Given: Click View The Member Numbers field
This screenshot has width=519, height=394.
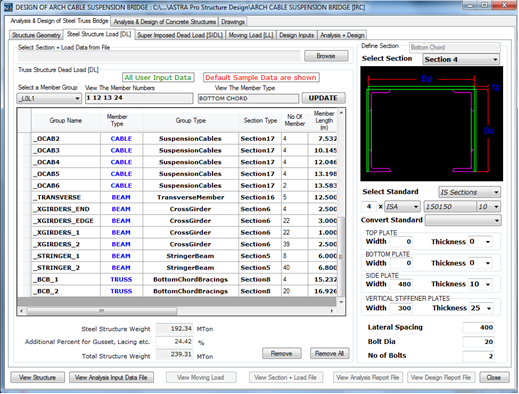Looking at the screenshot, I should [x=139, y=98].
